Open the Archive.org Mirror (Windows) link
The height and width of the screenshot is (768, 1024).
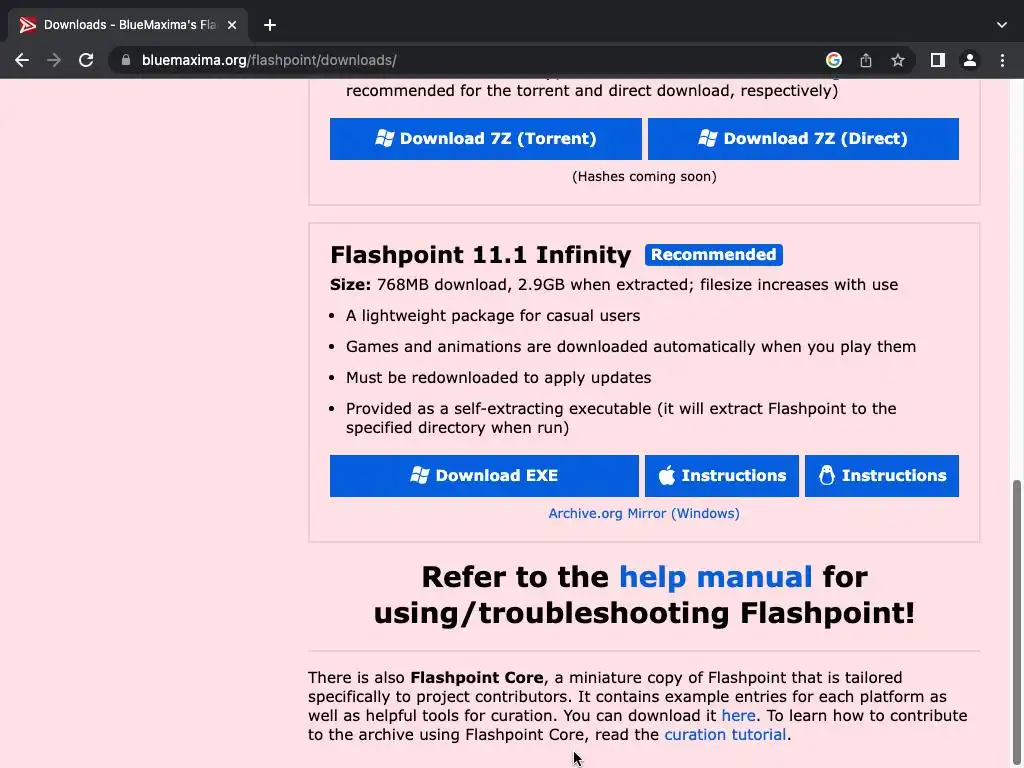(x=644, y=513)
